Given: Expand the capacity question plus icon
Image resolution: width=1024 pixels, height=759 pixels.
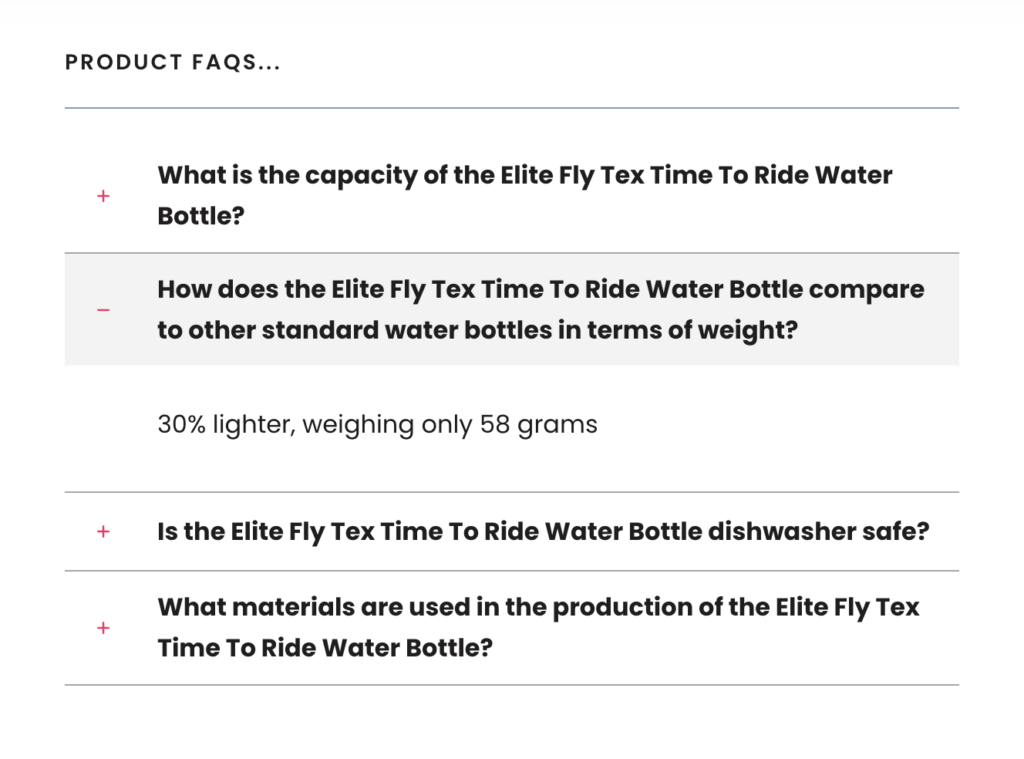Looking at the screenshot, I should (x=103, y=196).
